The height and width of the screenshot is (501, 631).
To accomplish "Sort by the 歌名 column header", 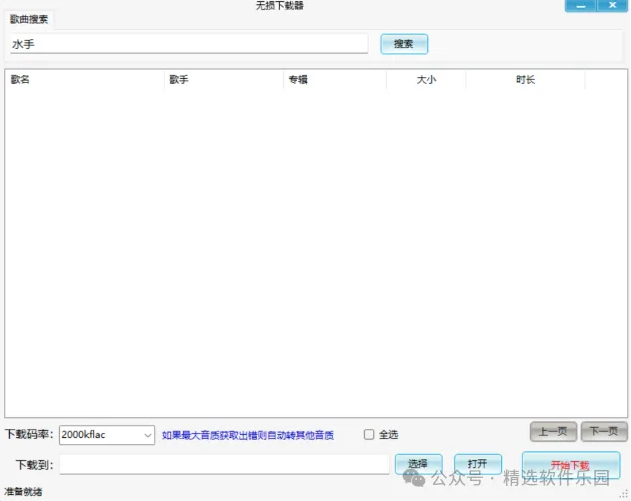I will click(x=84, y=80).
